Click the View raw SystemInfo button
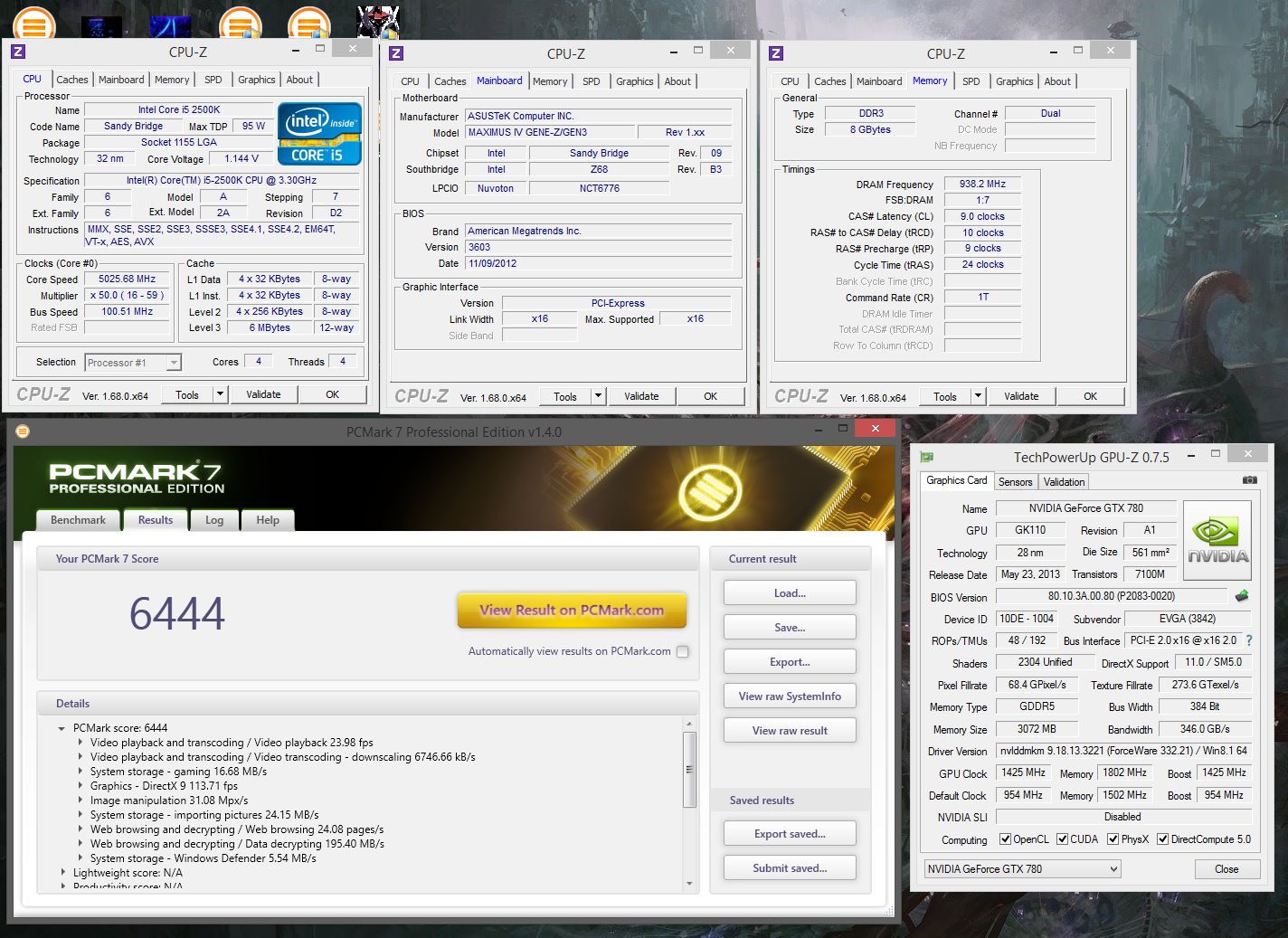Image resolution: width=1288 pixels, height=938 pixels. coord(790,696)
